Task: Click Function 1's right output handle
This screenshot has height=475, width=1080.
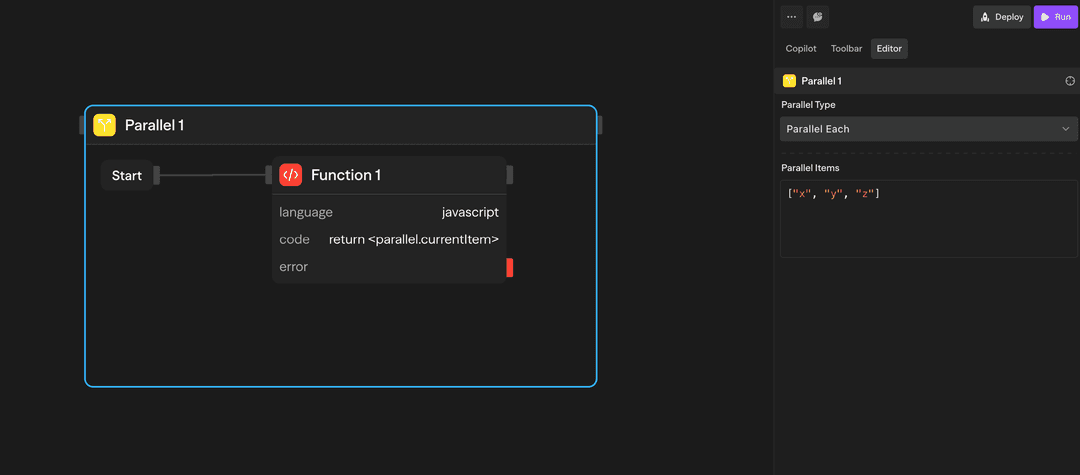Action: click(510, 175)
